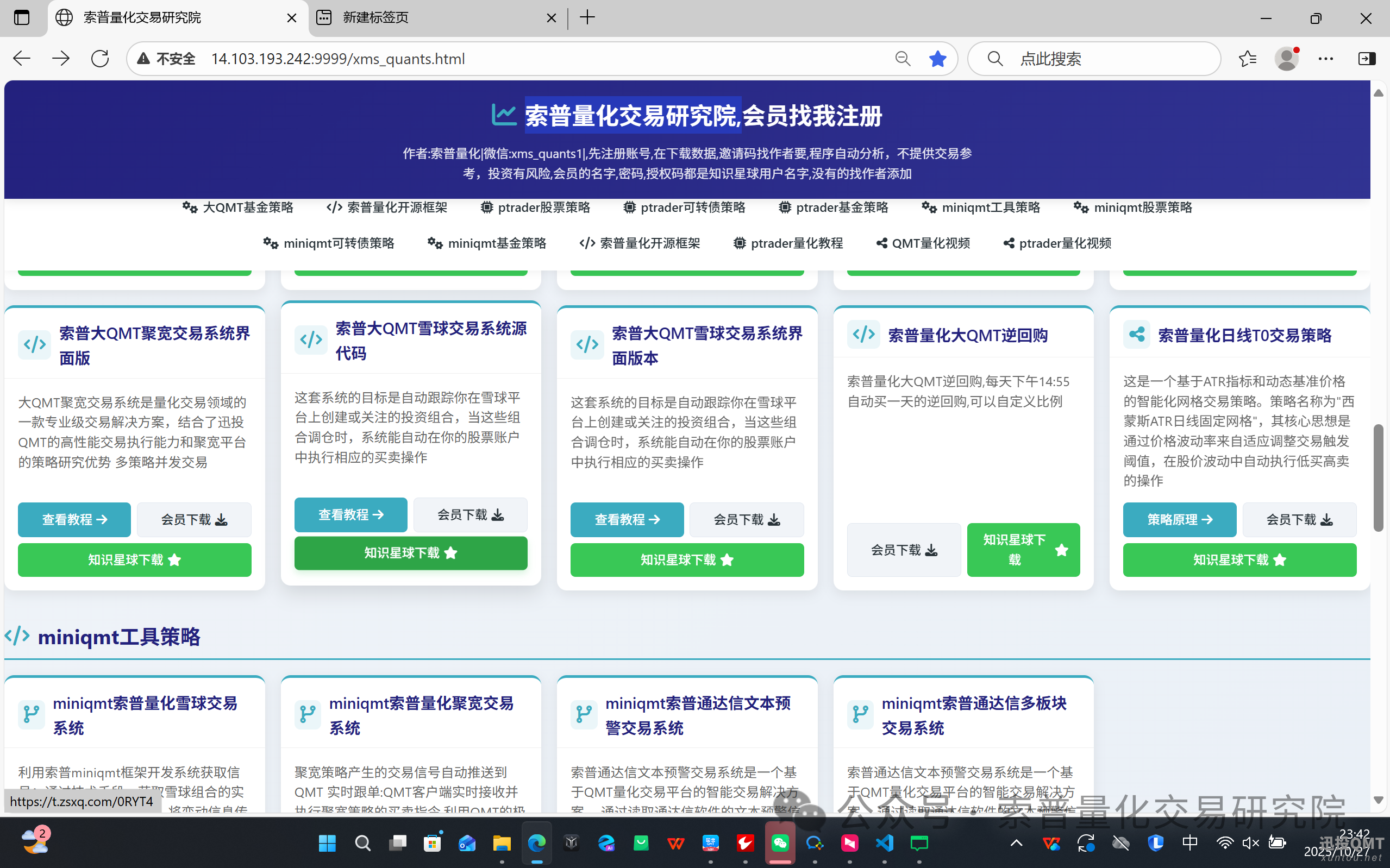Screen dimensions: 1390x868
Task: Open the favorites list icon in toolbar
Action: 1247,59
